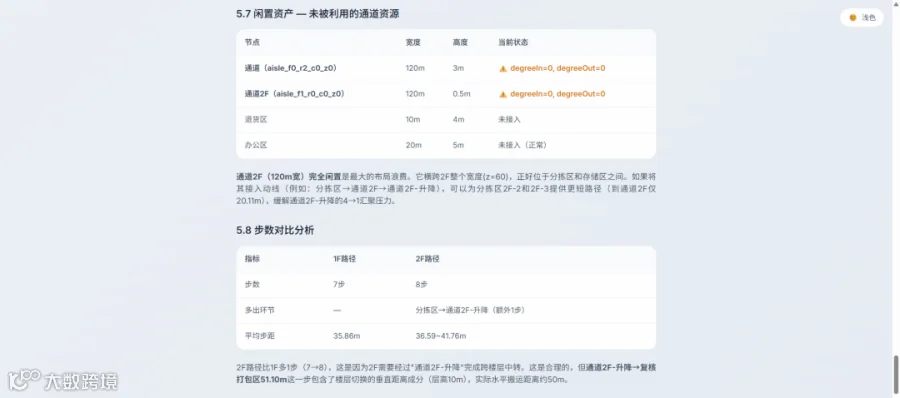Click the 平均步距 row label
Image resolution: width=900 pixels, height=398 pixels.
[x=259, y=335]
